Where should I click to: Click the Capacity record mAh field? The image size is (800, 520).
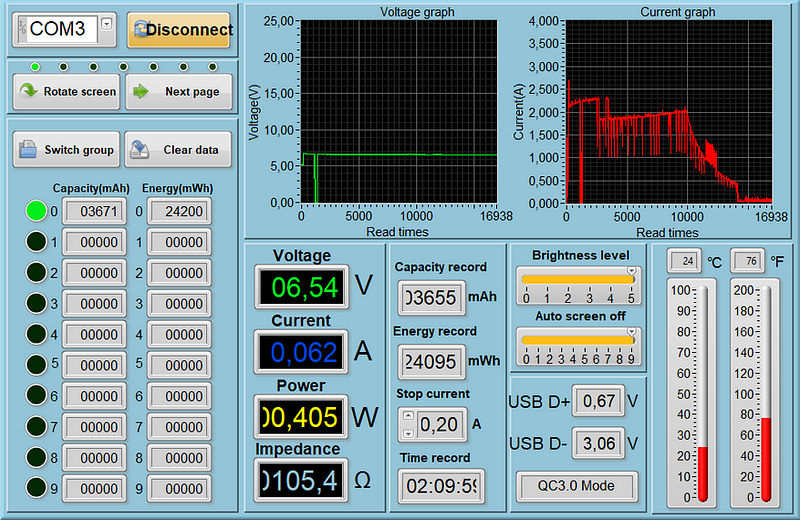(x=432, y=297)
